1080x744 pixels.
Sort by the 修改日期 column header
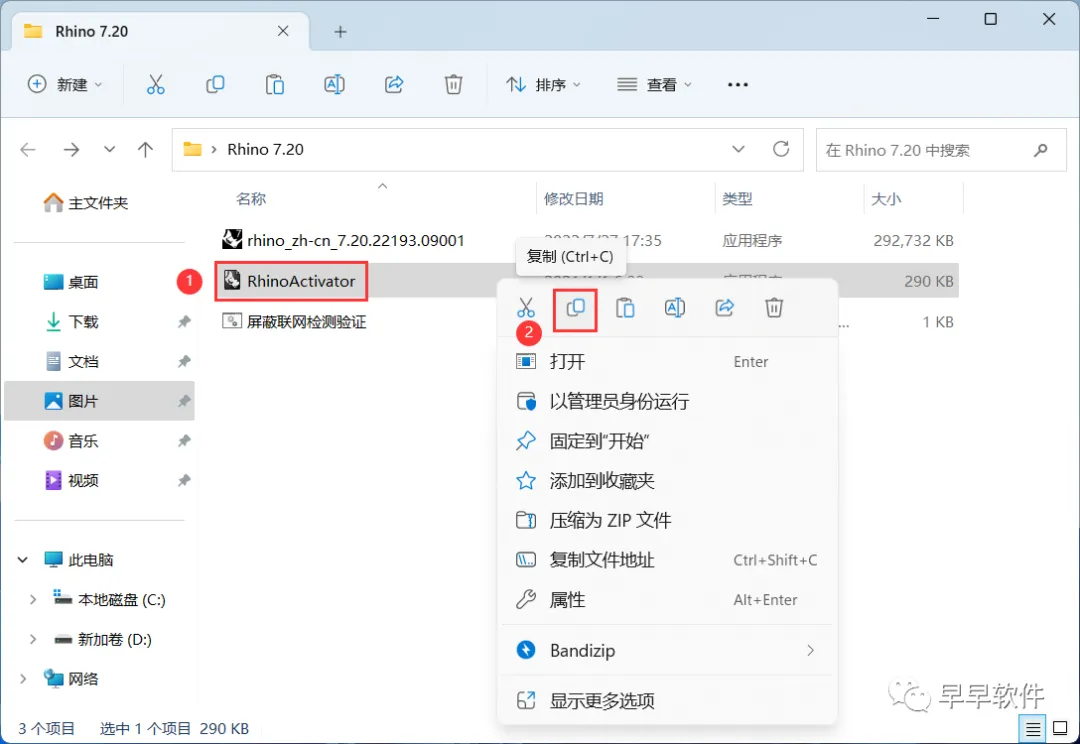point(574,199)
